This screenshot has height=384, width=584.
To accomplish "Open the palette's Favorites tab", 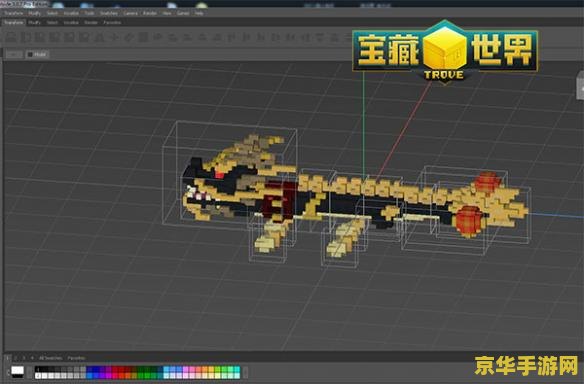I will pos(76,358).
